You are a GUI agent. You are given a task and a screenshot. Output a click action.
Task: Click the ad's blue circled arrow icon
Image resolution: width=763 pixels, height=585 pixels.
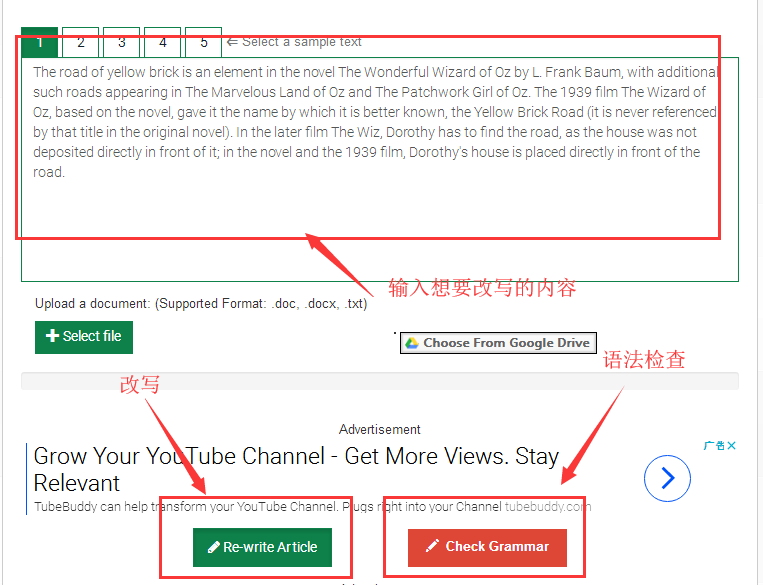pyautogui.click(x=667, y=478)
